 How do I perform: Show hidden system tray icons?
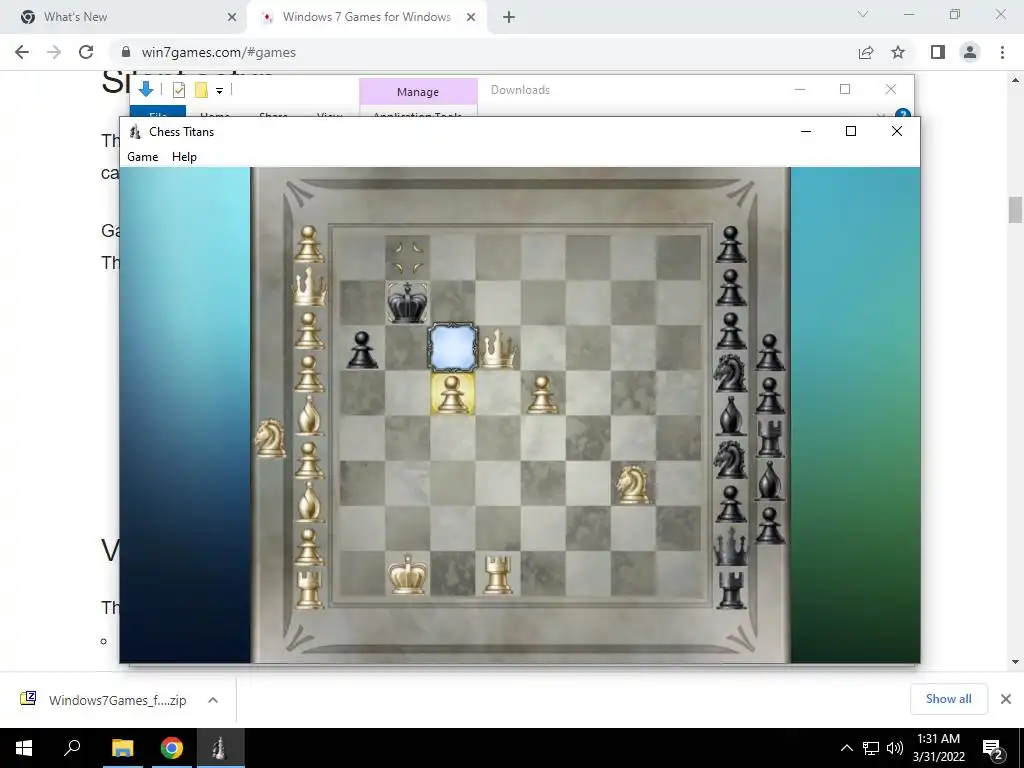pyautogui.click(x=846, y=748)
